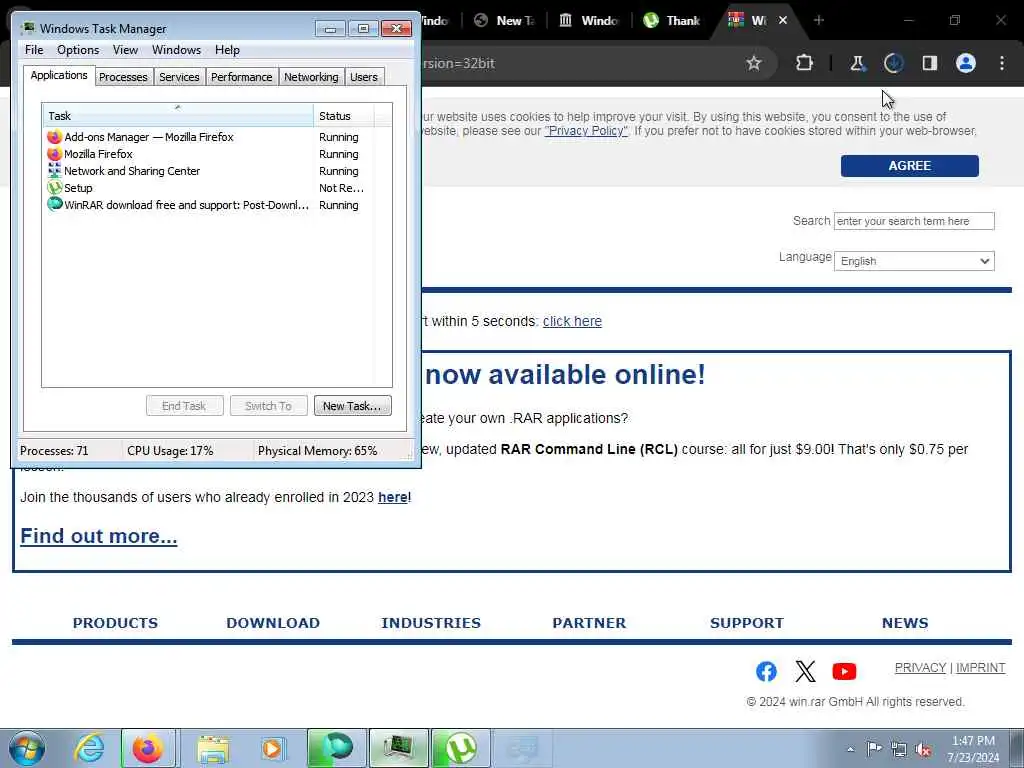Viewport: 1024px width, 768px height.
Task: Click the green browser taskbar icon
Action: [336, 748]
